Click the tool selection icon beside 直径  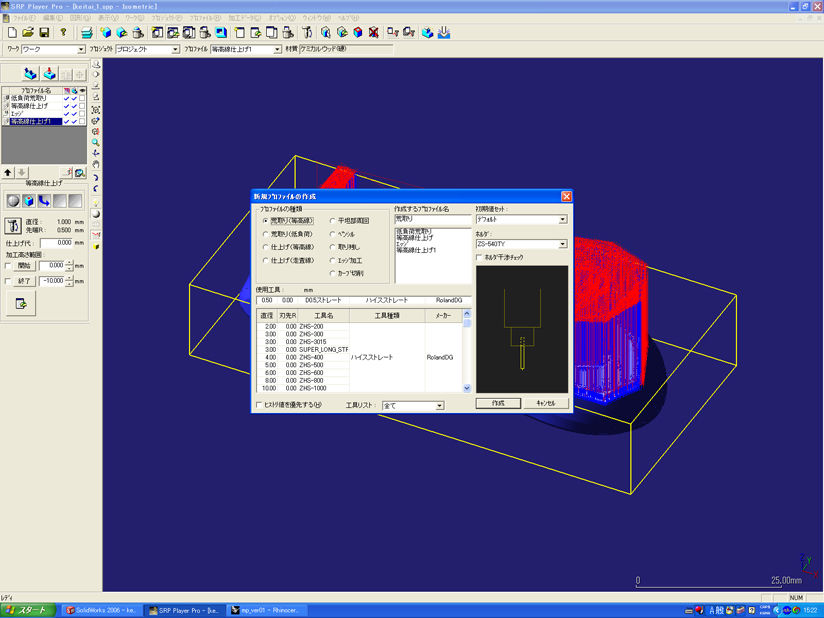(x=15, y=224)
